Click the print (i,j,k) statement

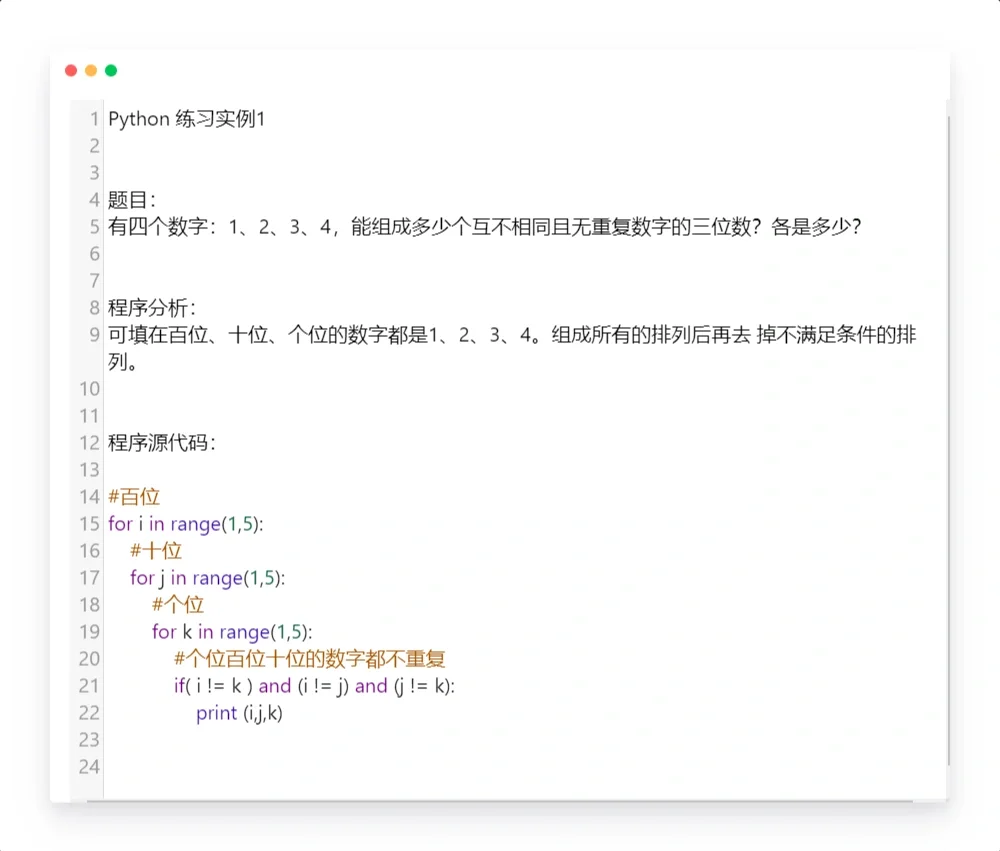pyautogui.click(x=240, y=713)
